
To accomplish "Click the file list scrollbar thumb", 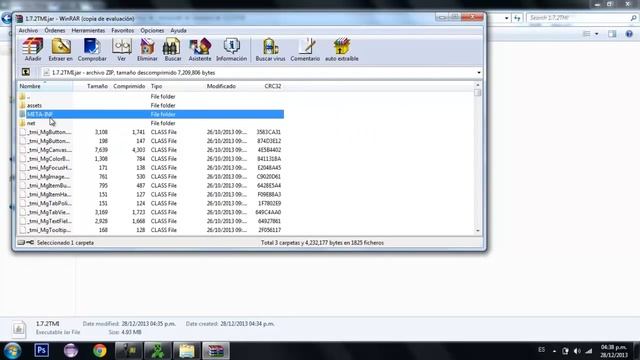I will pyautogui.click(x=478, y=93).
